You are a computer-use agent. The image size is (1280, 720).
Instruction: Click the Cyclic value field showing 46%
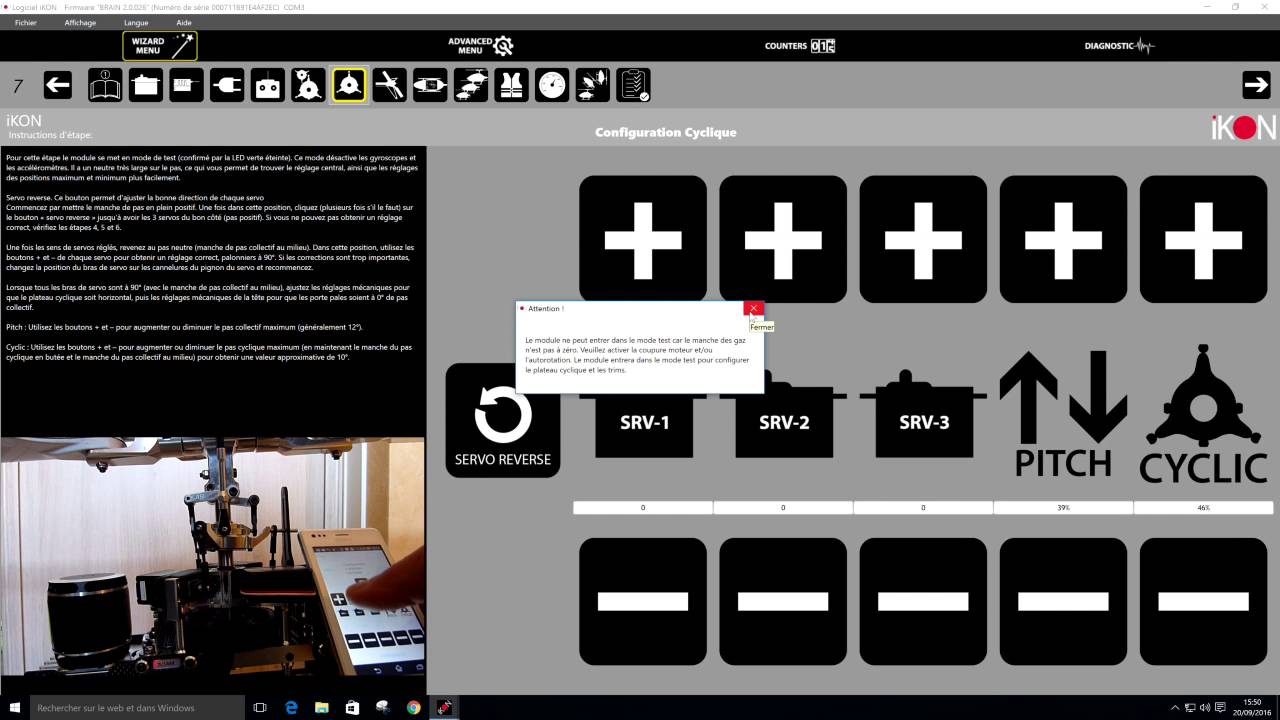click(1203, 508)
